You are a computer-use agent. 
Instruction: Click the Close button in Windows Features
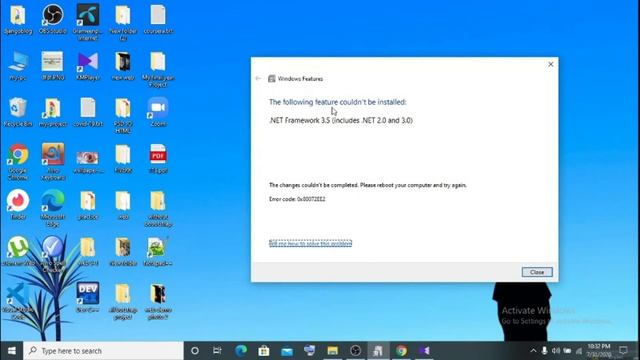click(x=537, y=272)
